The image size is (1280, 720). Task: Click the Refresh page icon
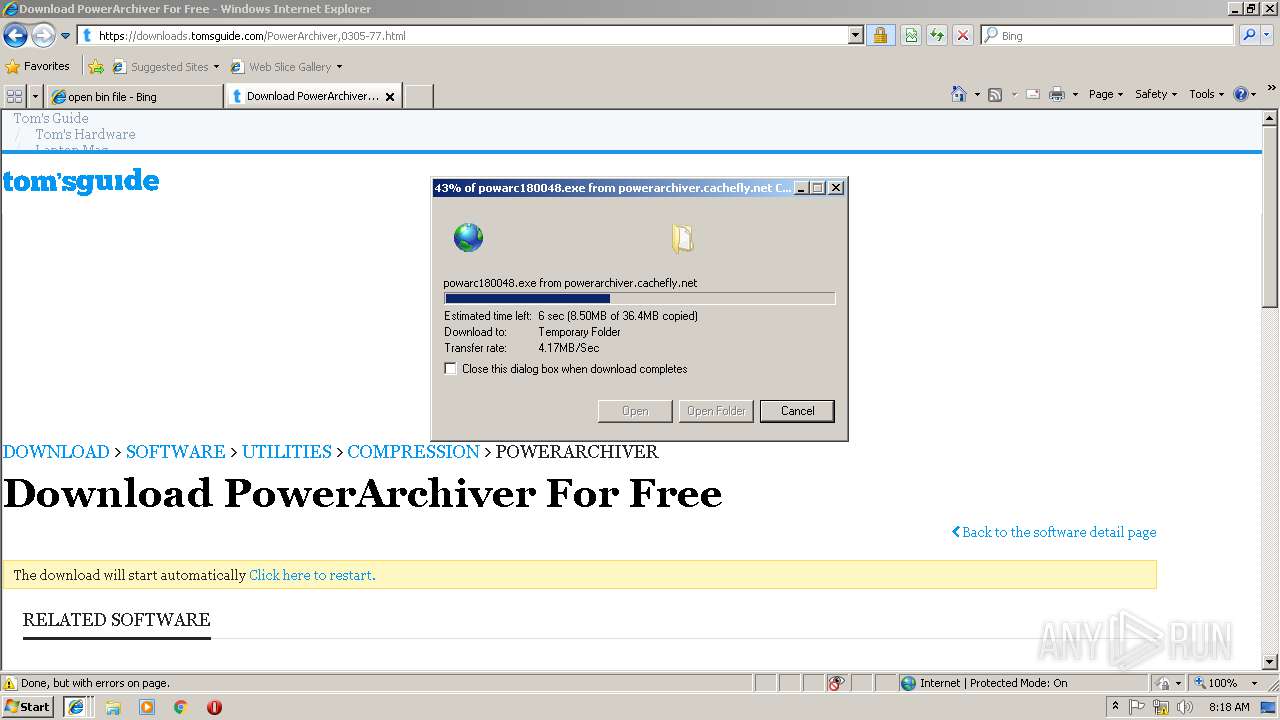(937, 35)
